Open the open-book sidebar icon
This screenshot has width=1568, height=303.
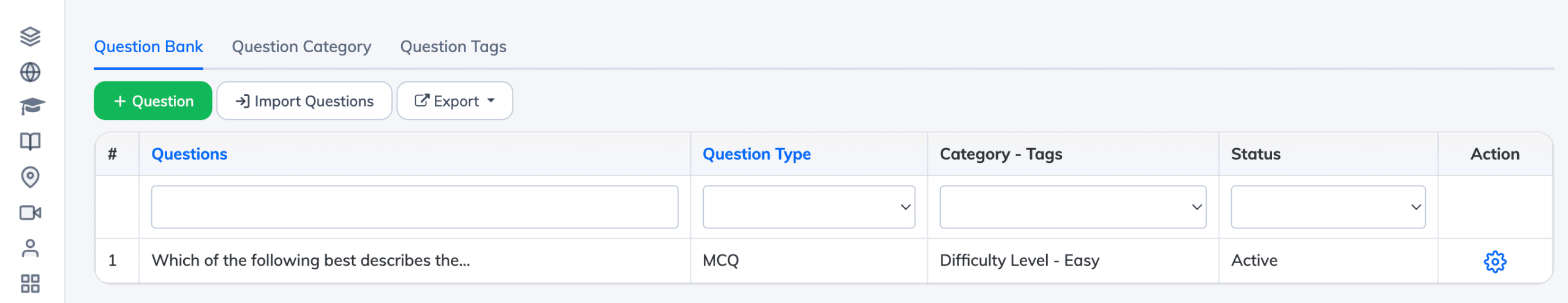click(x=30, y=142)
